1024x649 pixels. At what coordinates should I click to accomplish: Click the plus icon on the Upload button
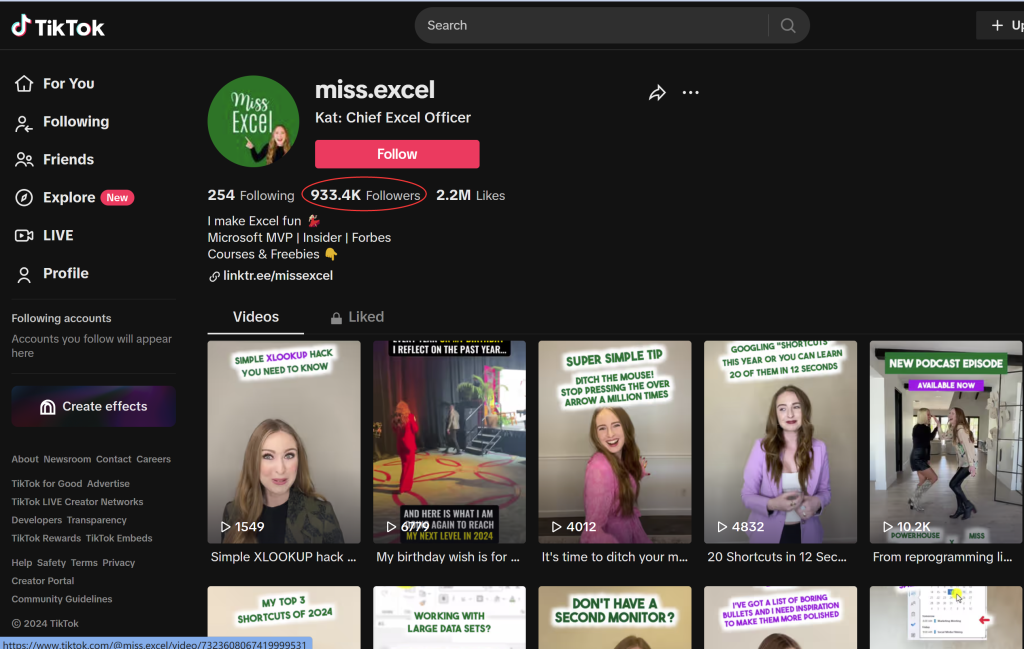pyautogui.click(x=997, y=25)
